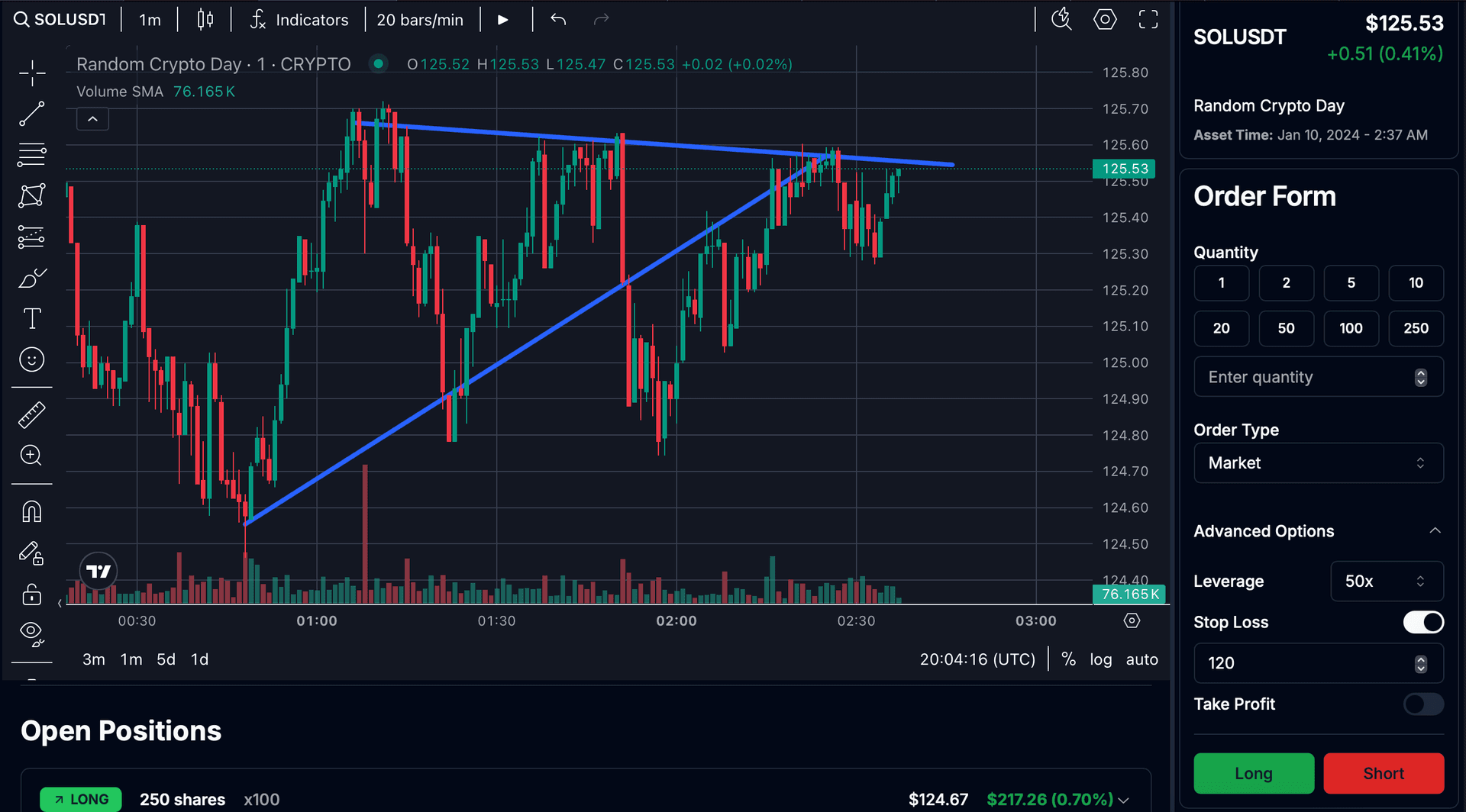This screenshot has width=1466, height=812.
Task: Click the TradingView logo
Action: 98,571
